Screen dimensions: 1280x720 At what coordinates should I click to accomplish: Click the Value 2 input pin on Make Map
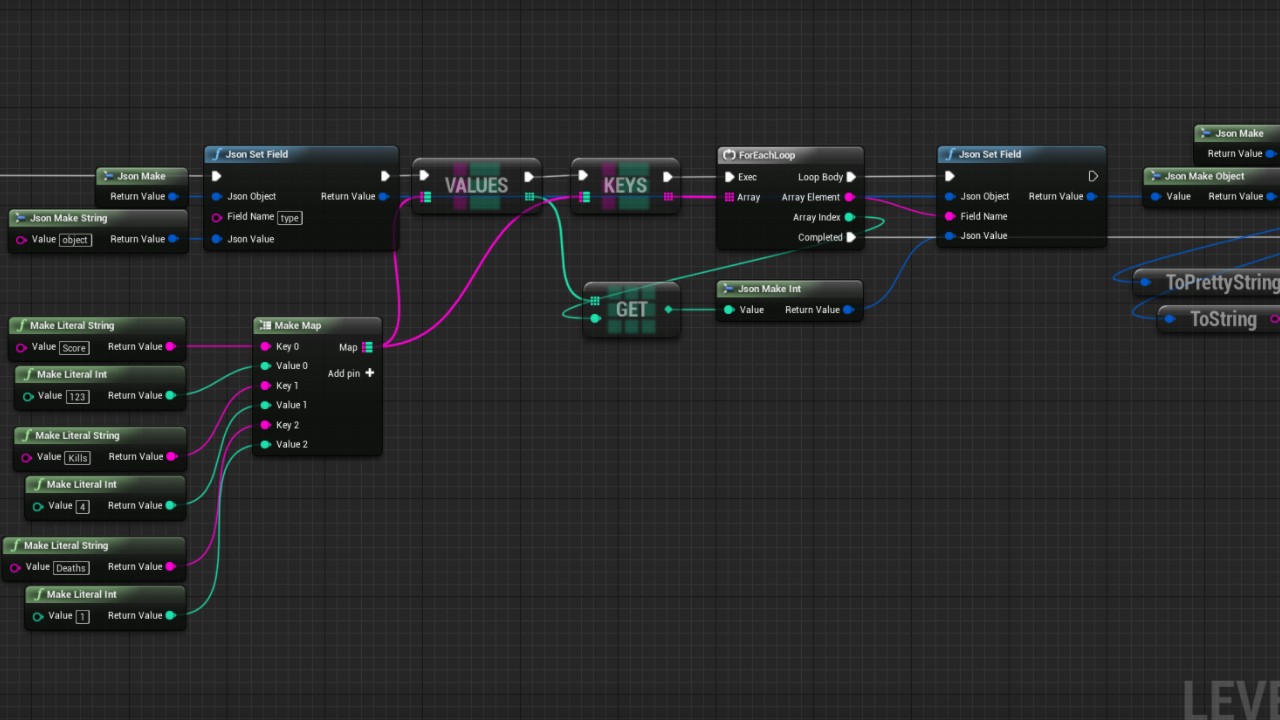pos(265,444)
